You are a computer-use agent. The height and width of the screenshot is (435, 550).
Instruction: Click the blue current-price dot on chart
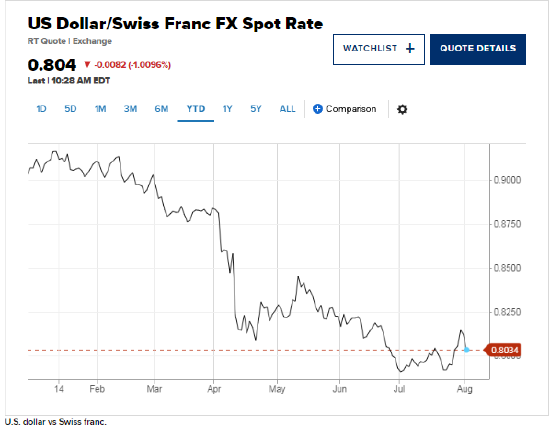467,349
